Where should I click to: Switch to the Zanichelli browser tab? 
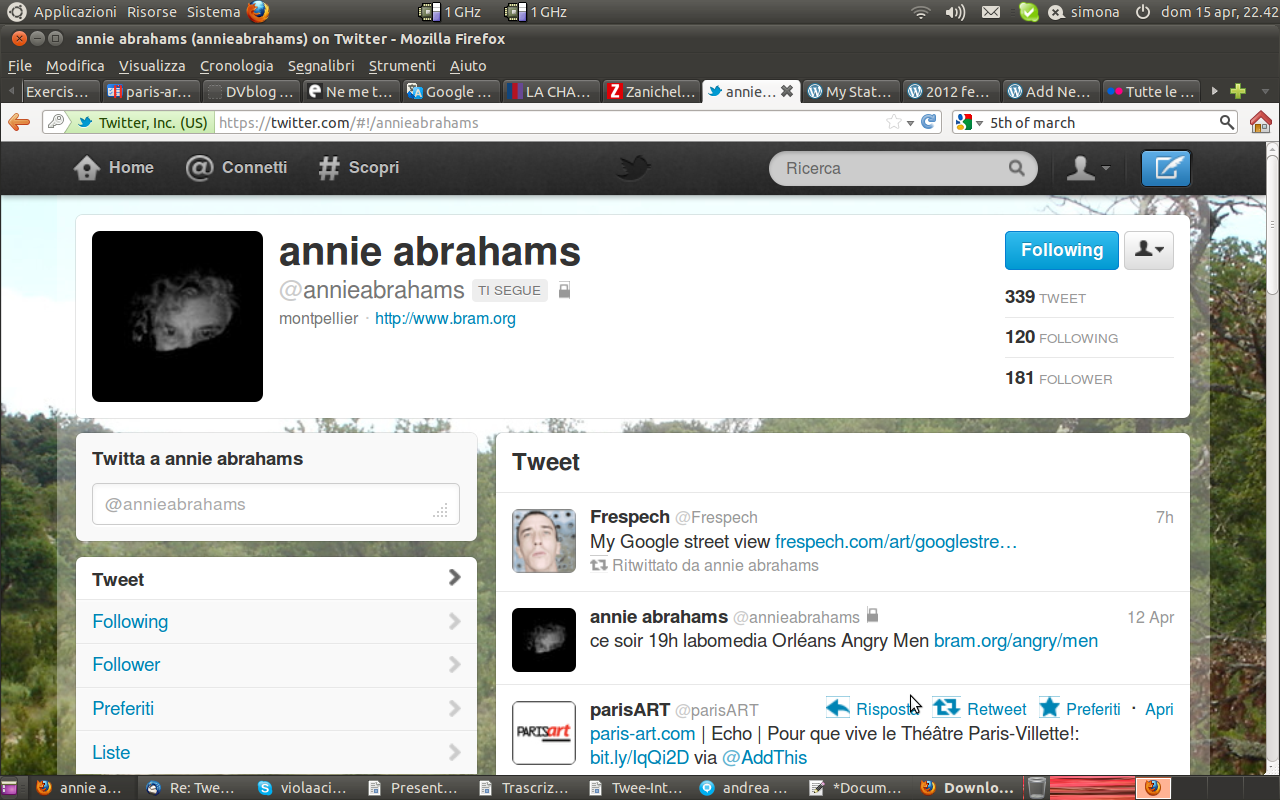(651, 91)
